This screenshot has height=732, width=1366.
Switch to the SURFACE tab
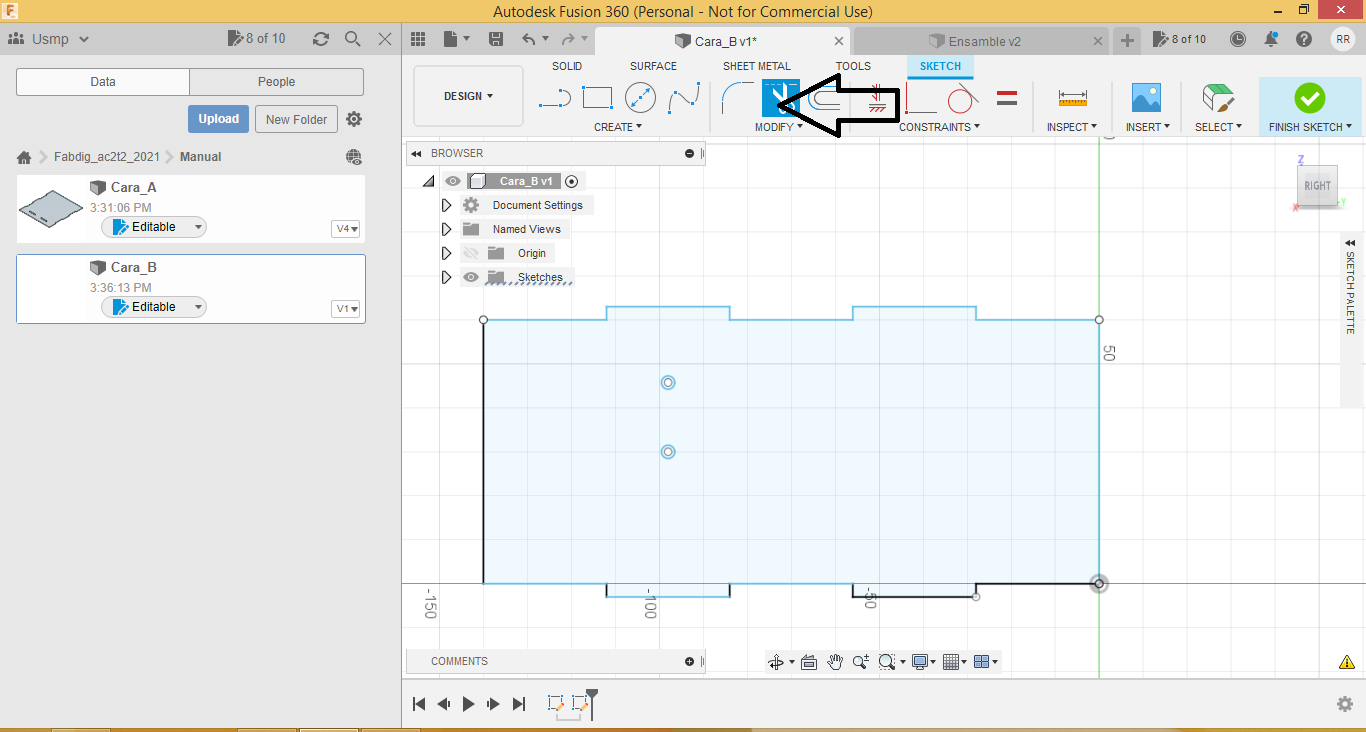(653, 66)
